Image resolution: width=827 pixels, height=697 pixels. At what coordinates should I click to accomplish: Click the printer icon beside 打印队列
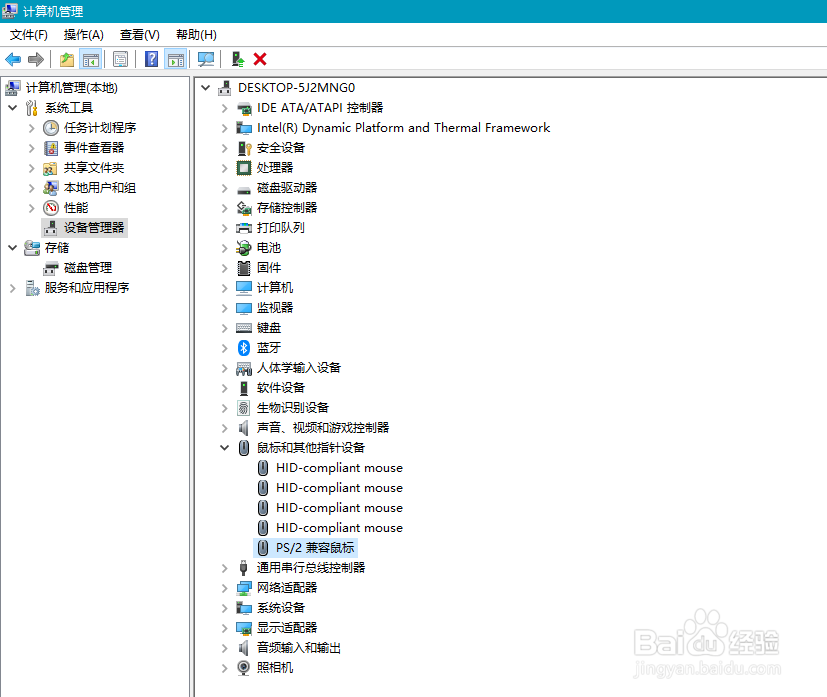[x=244, y=228]
